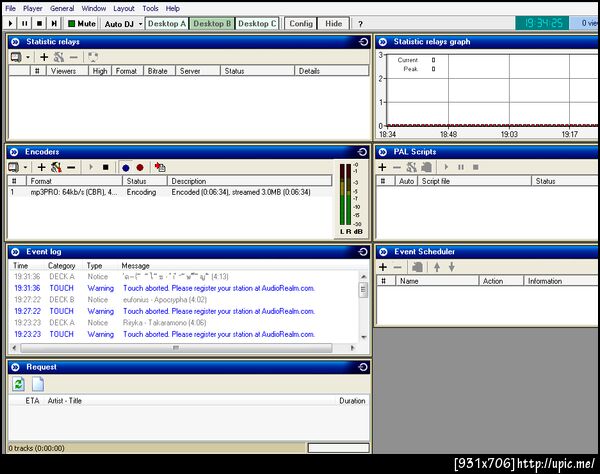
Task: Switch to Desktop C
Action: tap(257, 24)
